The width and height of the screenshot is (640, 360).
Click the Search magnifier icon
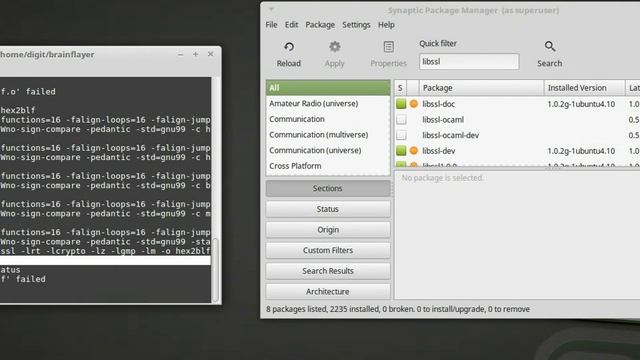pyautogui.click(x=550, y=46)
